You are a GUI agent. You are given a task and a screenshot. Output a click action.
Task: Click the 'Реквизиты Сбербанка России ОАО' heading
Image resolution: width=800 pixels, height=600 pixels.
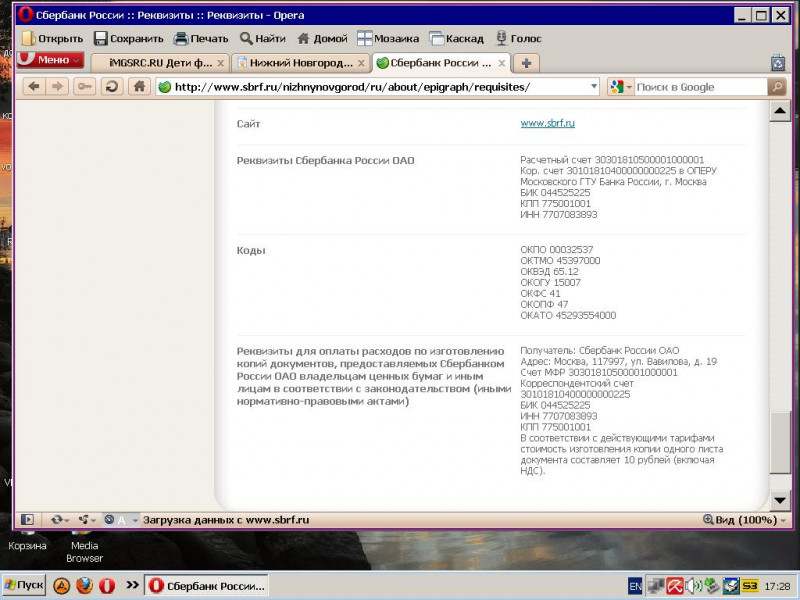click(326, 161)
